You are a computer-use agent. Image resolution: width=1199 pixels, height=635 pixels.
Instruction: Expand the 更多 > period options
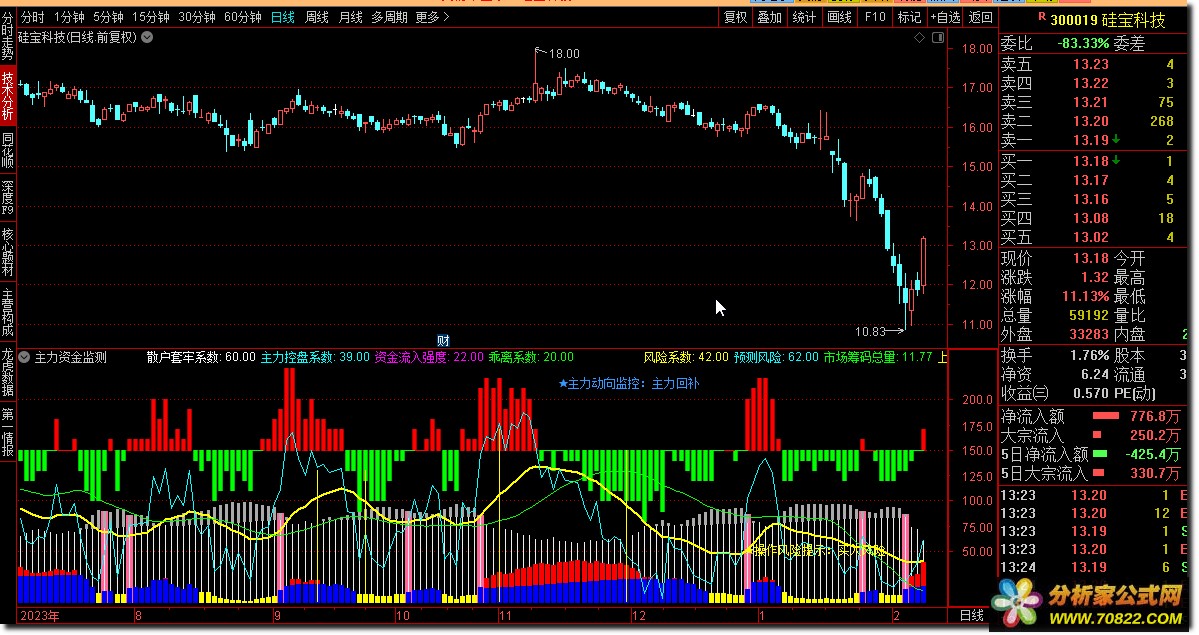pyautogui.click(x=433, y=17)
